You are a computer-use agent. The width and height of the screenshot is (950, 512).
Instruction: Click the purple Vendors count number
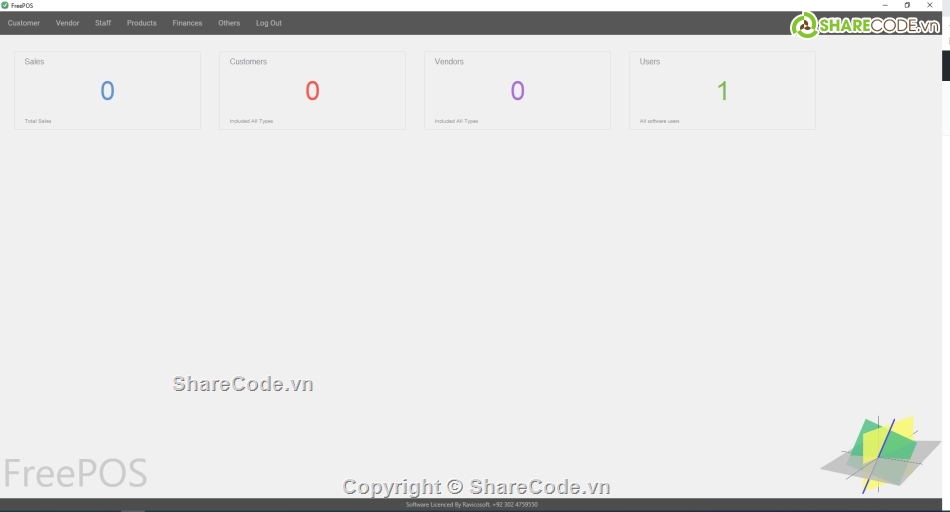(x=517, y=91)
